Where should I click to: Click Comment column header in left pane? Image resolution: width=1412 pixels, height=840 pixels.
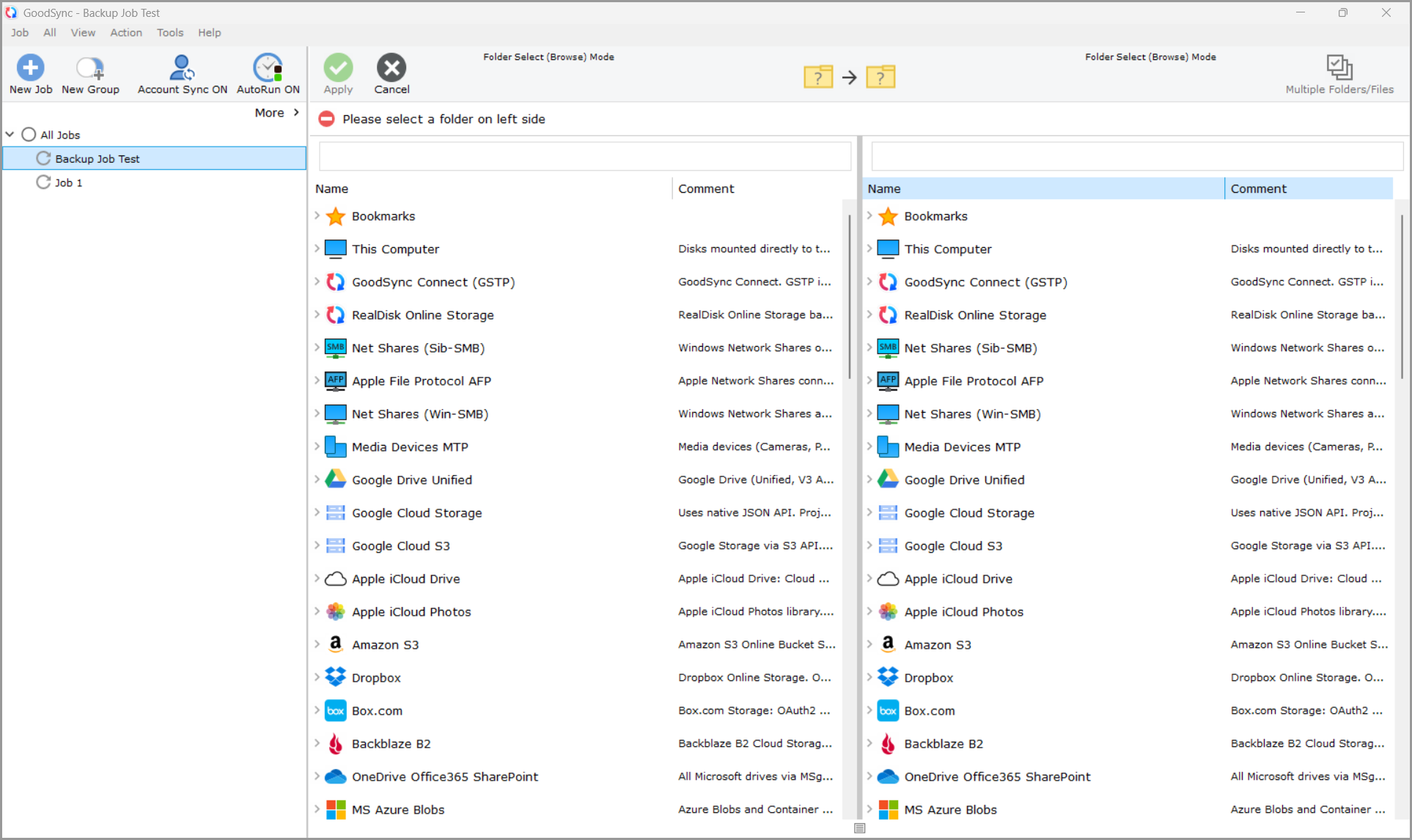click(x=757, y=188)
